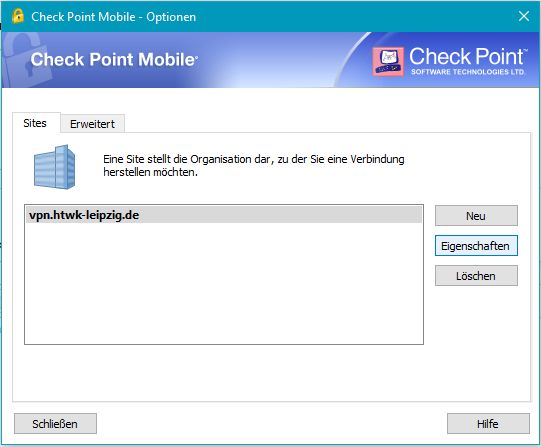Click the padlock icon in the title bar
Image resolution: width=541 pixels, height=447 pixels.
(x=18, y=16)
